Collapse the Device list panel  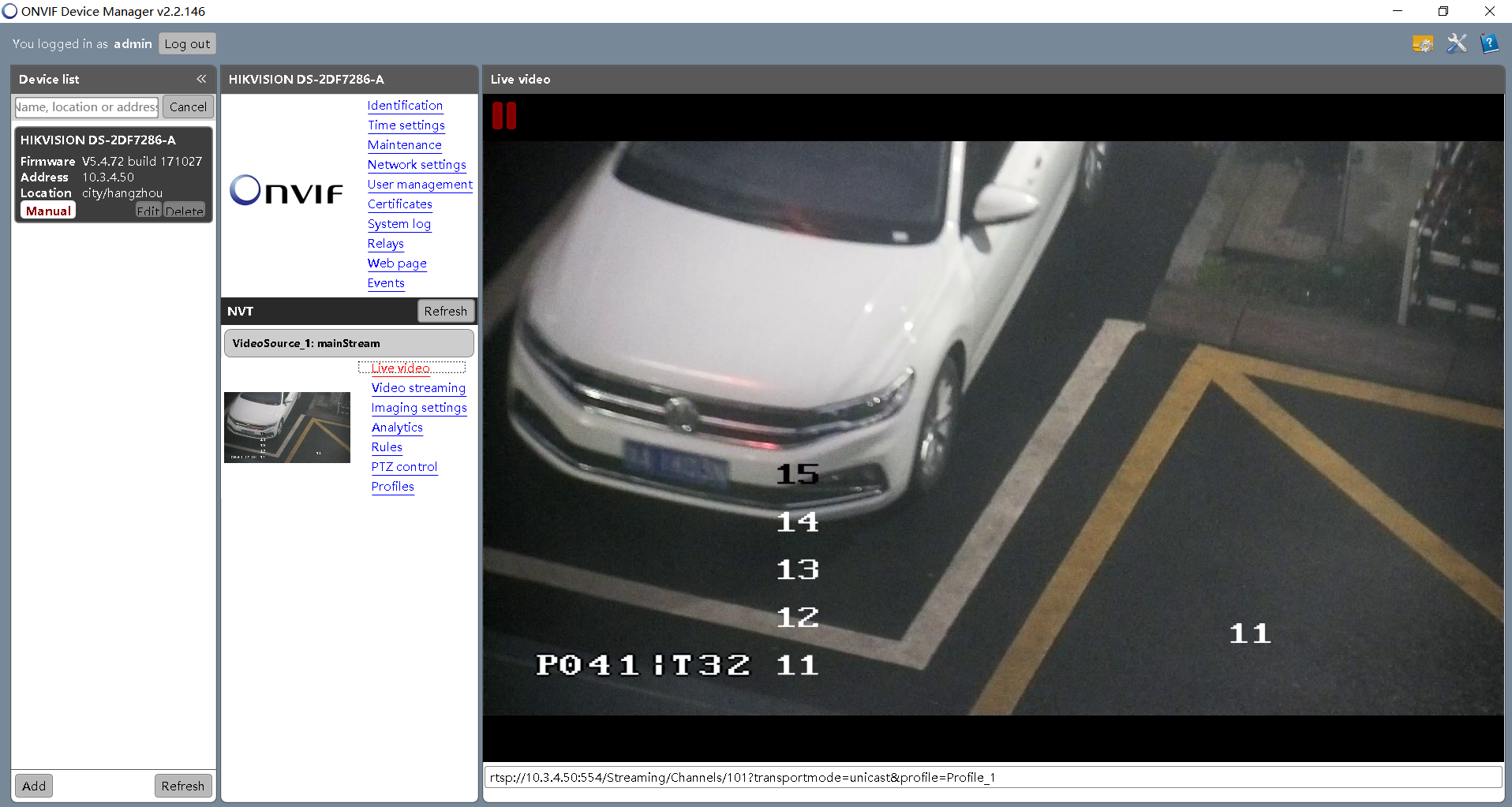pyautogui.click(x=201, y=79)
